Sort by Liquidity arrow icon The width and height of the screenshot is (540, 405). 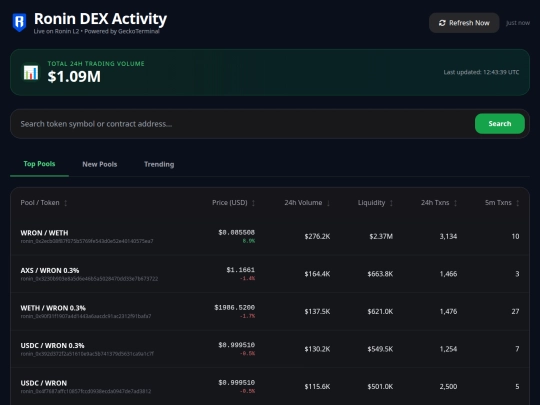pyautogui.click(x=391, y=203)
